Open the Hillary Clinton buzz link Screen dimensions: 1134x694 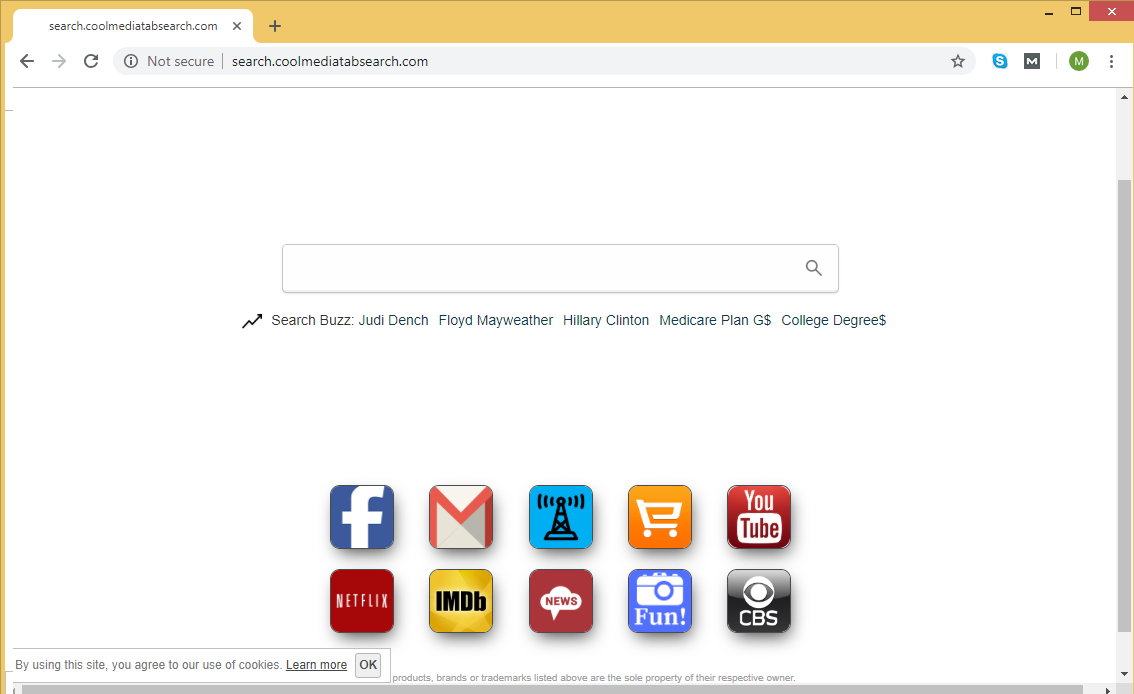(606, 320)
